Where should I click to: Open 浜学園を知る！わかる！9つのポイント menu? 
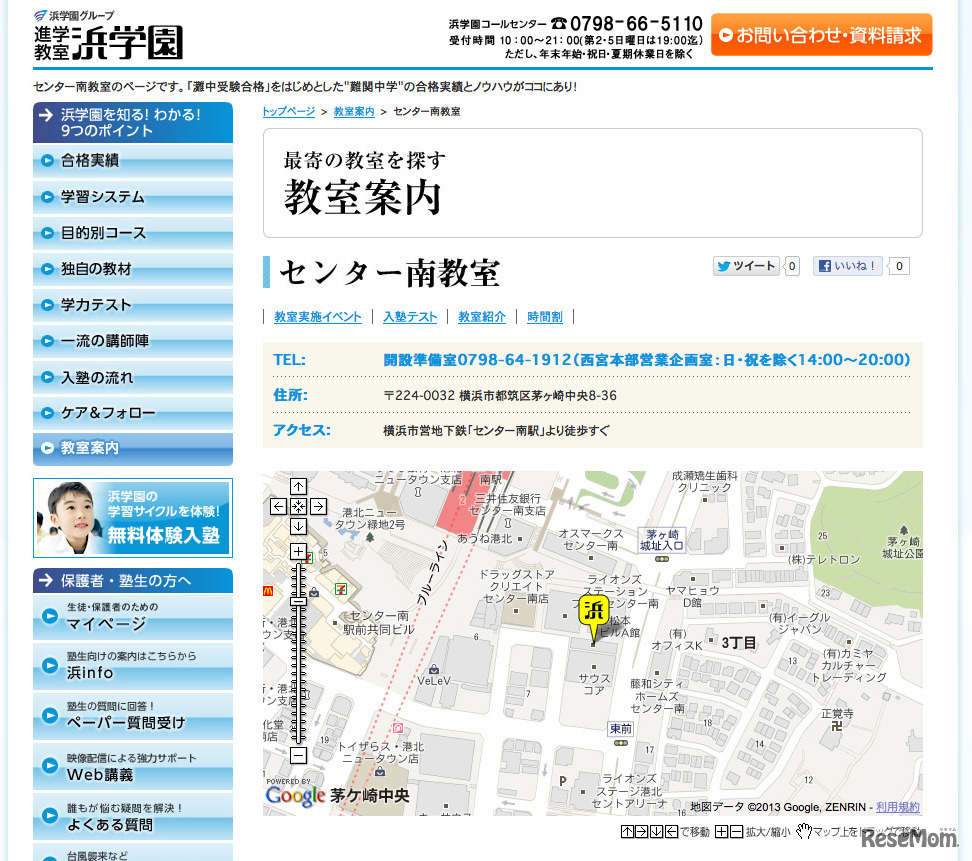[133, 123]
